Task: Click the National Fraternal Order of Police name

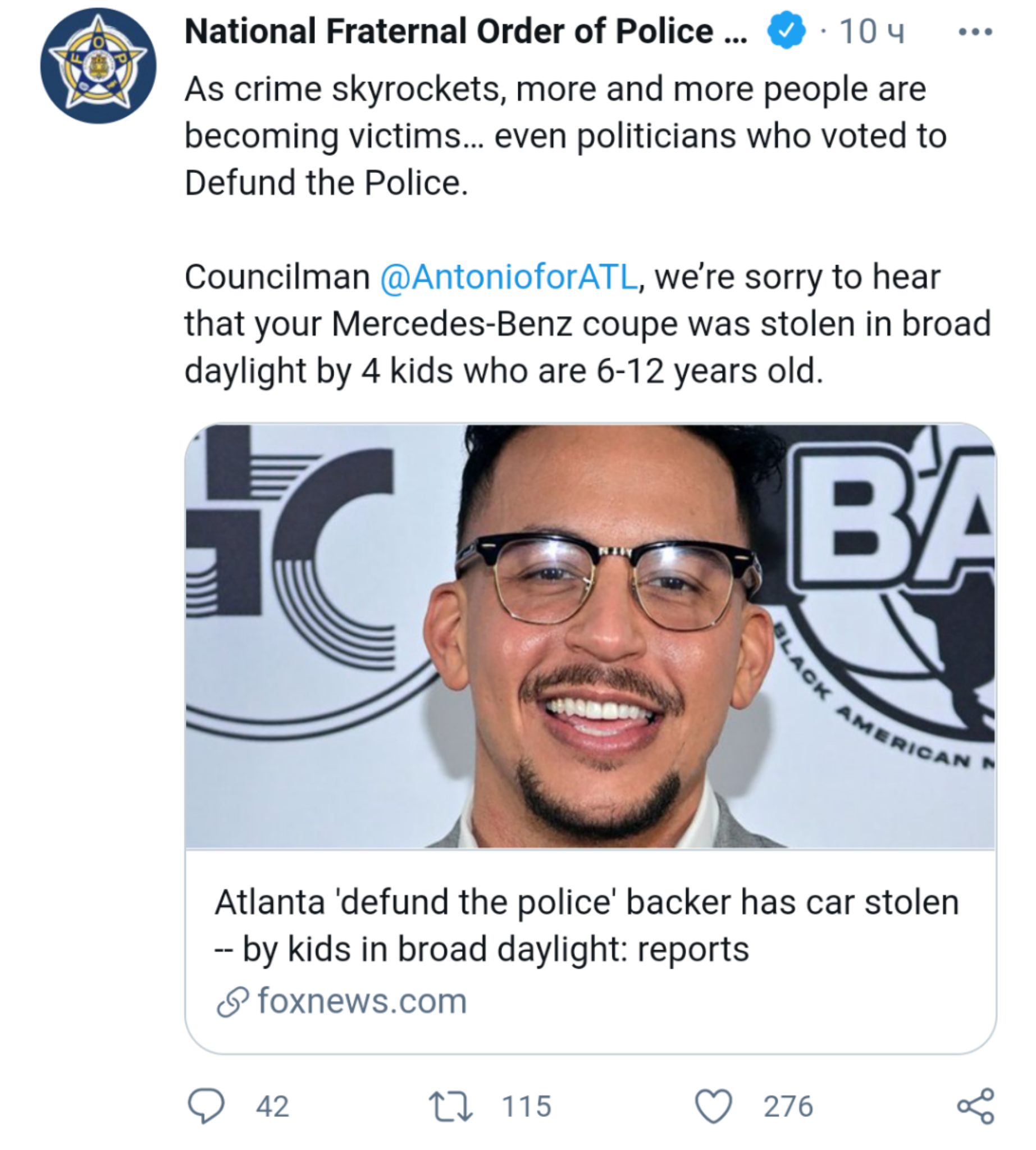Action: [x=465, y=31]
